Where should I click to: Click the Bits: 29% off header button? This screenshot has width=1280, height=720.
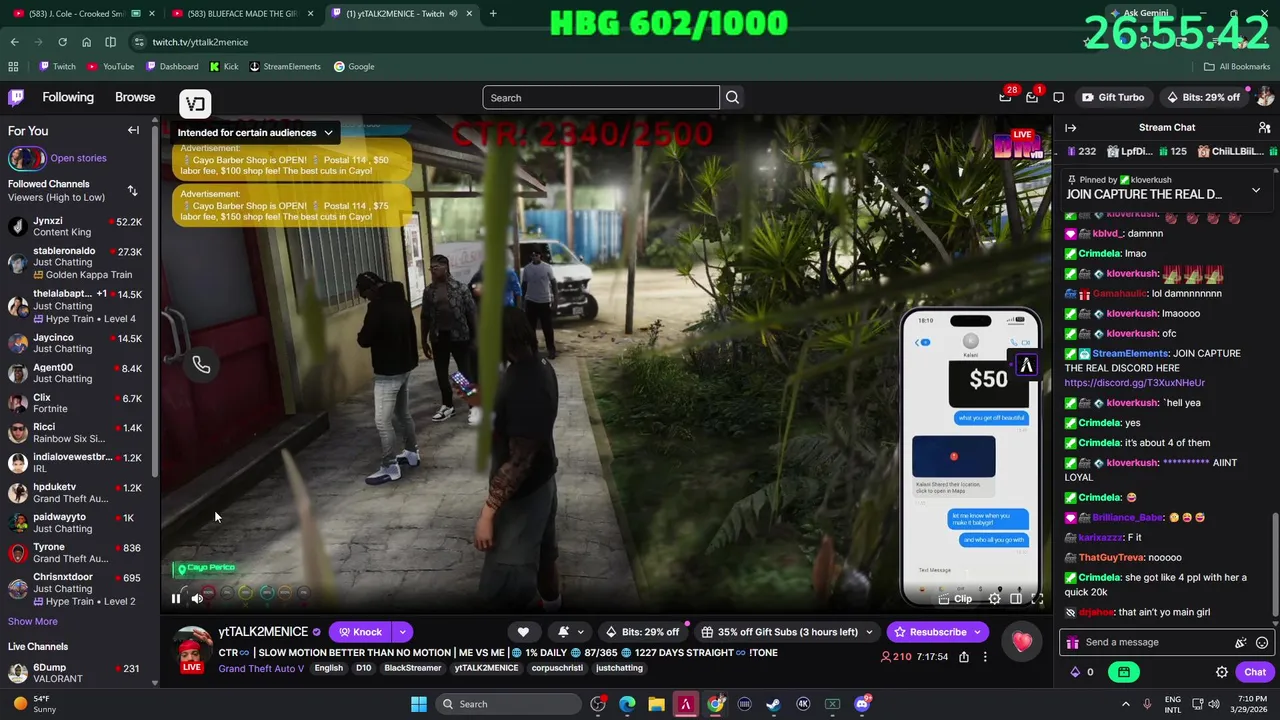(1203, 97)
